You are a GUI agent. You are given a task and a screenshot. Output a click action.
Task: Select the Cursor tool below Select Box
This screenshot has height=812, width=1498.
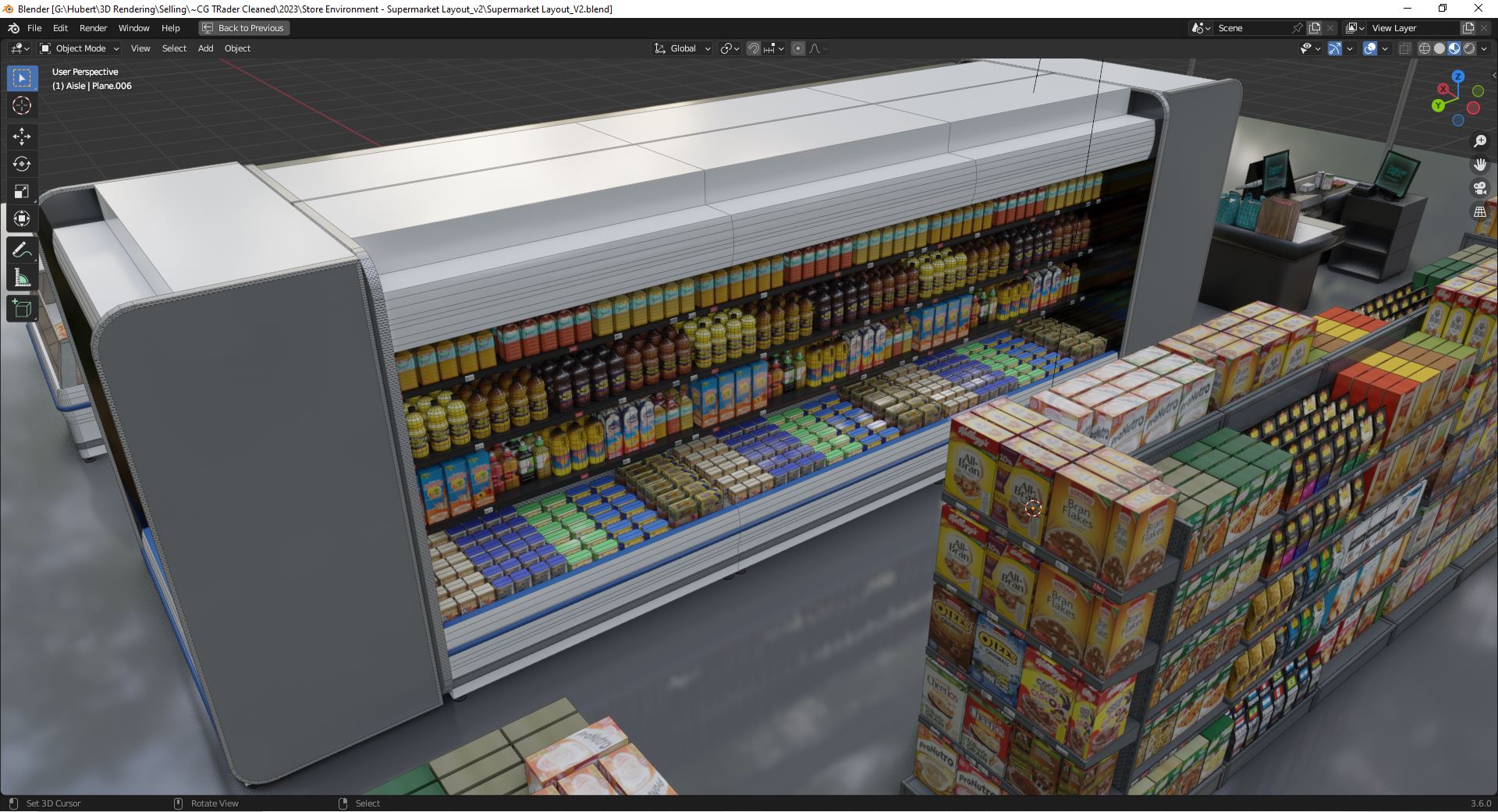click(23, 105)
